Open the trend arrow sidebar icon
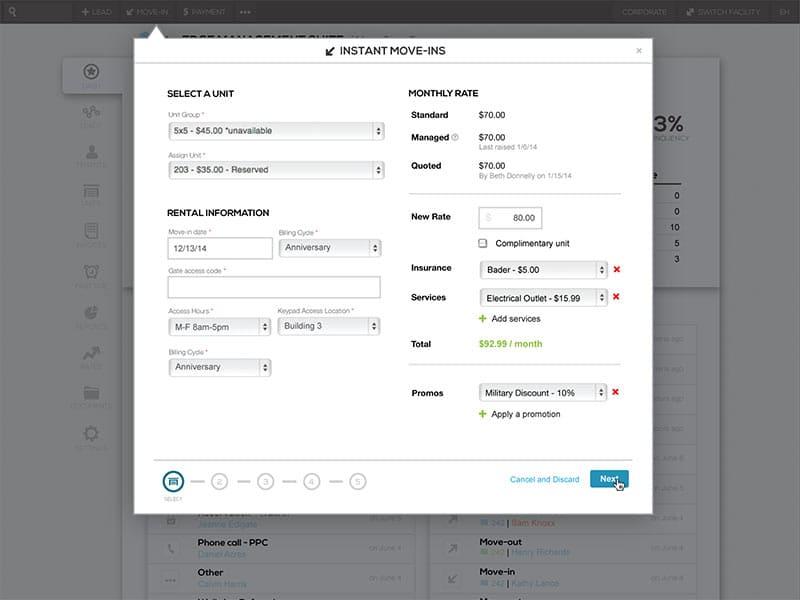Screen dimensions: 800x600 91,353
